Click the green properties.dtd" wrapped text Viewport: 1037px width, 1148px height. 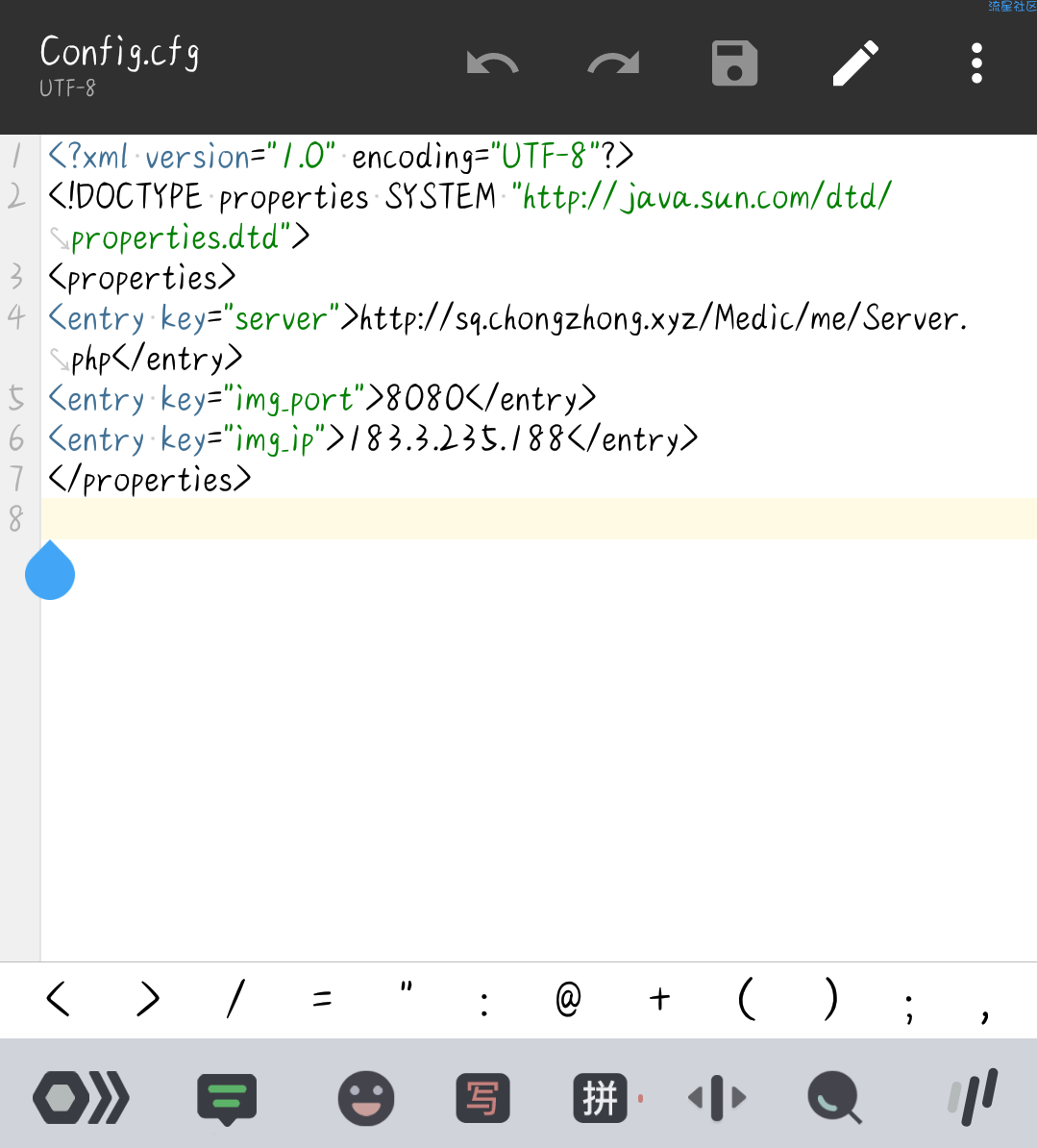point(183,237)
